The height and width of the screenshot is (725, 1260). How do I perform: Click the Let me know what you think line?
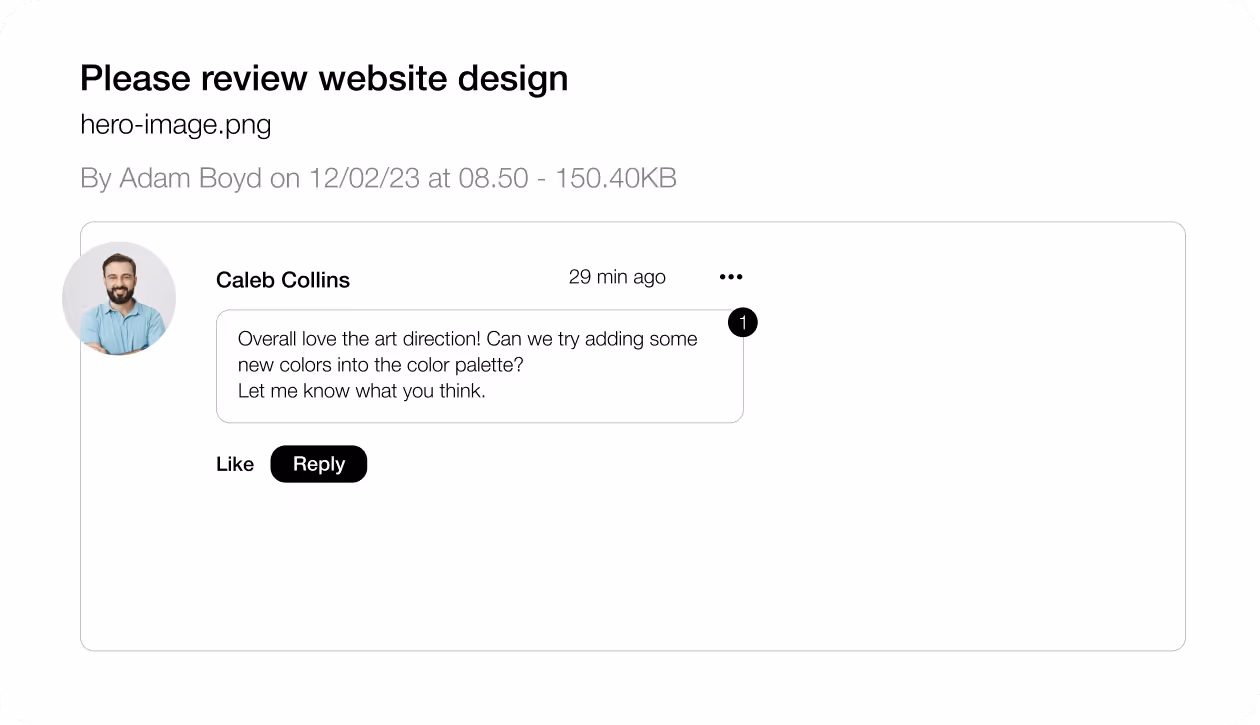click(362, 391)
